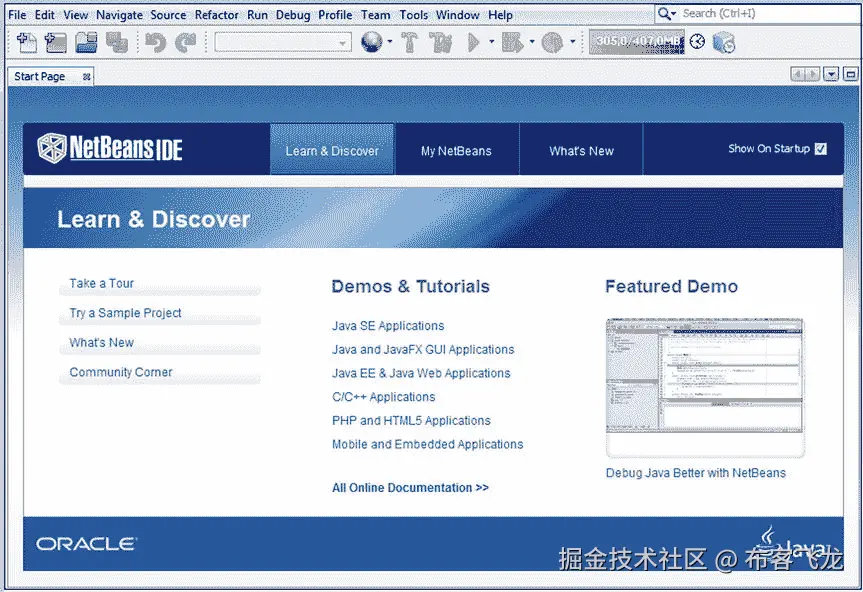Screen dimensions: 863x592
Task: Click the search magnifier icon
Action: click(664, 13)
